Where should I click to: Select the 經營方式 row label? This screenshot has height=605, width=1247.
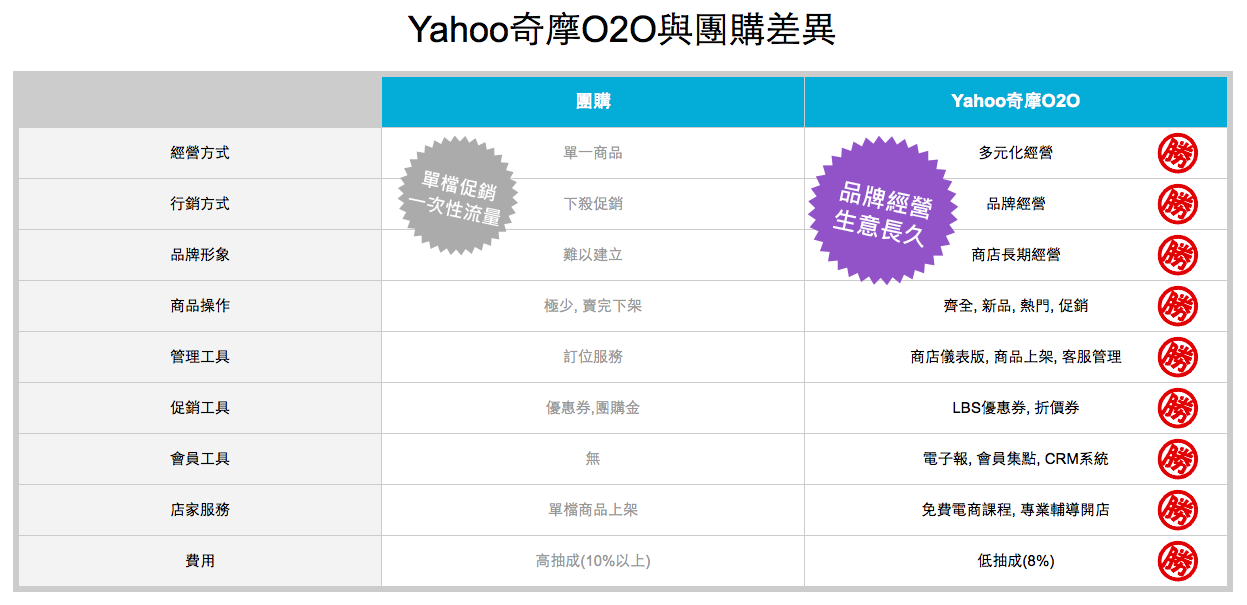200,153
